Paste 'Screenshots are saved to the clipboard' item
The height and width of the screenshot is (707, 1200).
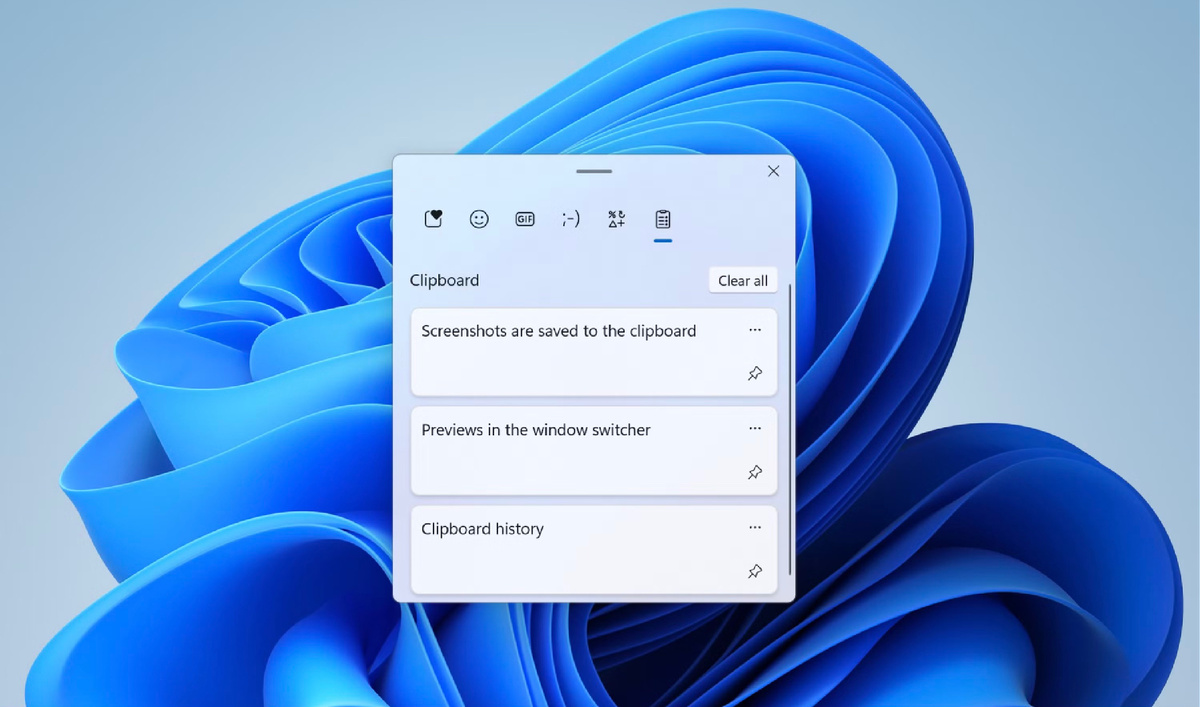pyautogui.click(x=594, y=352)
